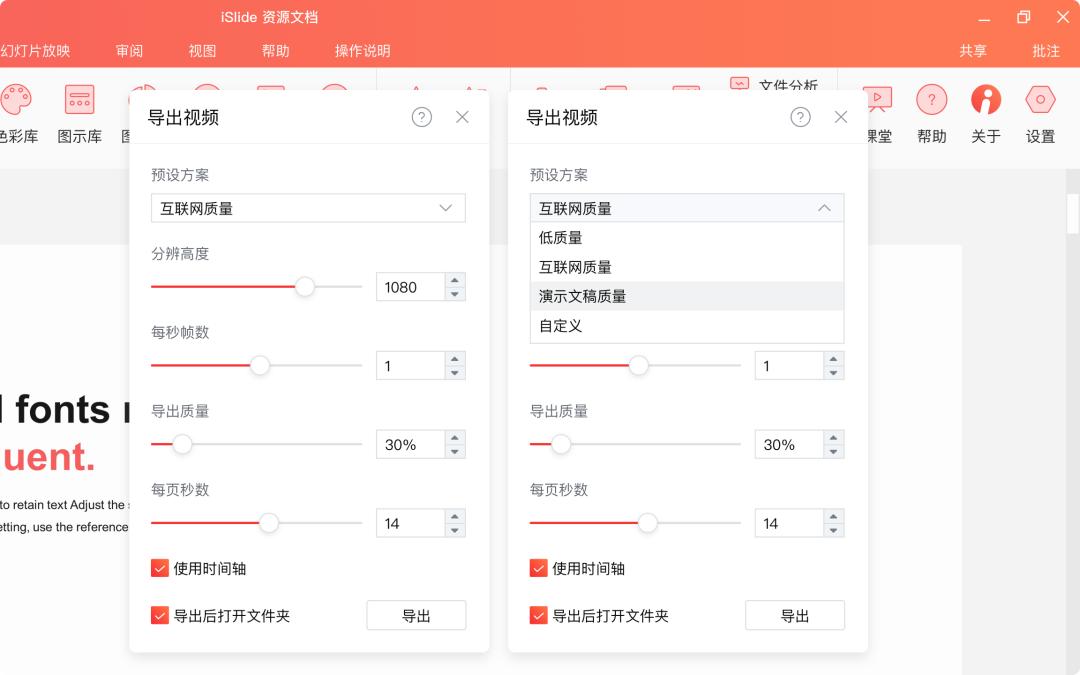1080x675 pixels.
Task: Click the 分辨高度 slider handle in left dialog
Action: [x=305, y=287]
